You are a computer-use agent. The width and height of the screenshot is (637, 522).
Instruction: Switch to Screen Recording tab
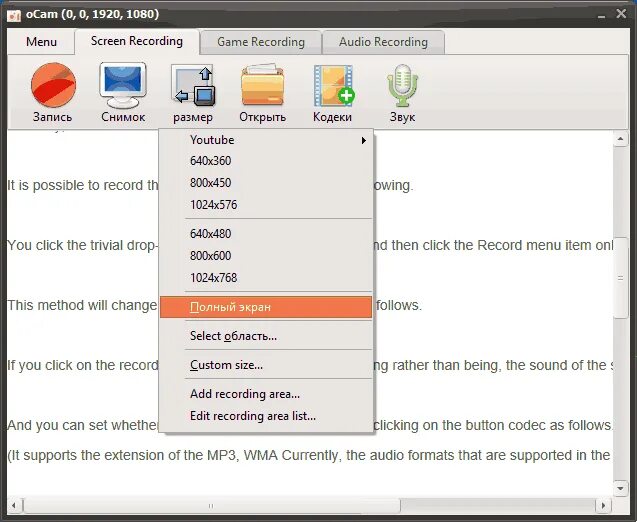coord(137,41)
